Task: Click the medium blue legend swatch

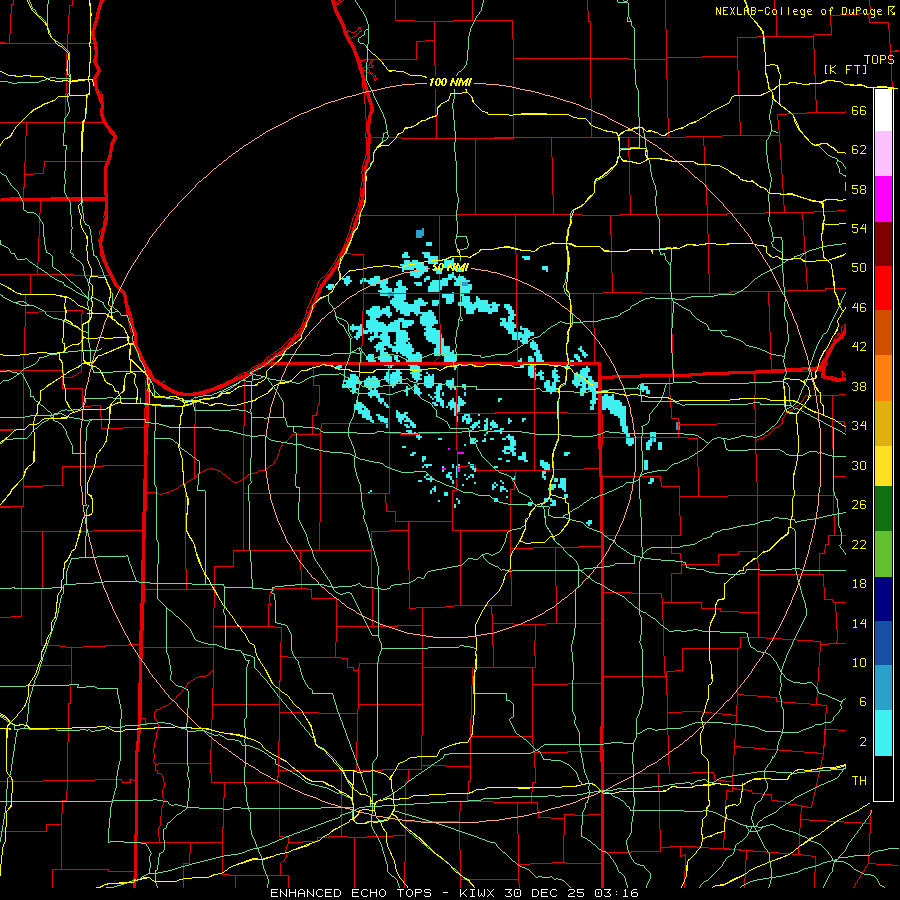Action: (x=883, y=643)
